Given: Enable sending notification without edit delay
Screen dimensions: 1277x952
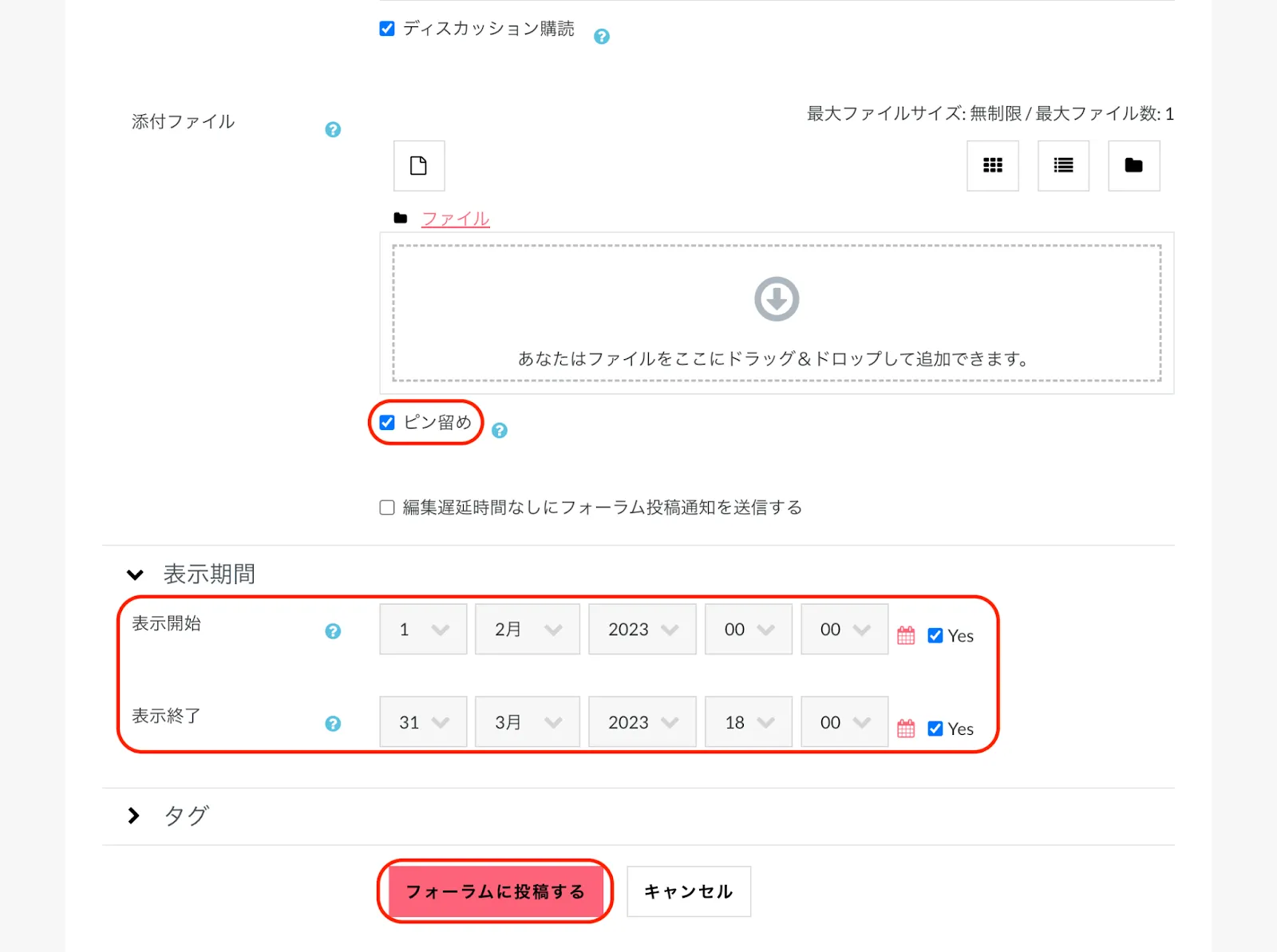Looking at the screenshot, I should [387, 508].
